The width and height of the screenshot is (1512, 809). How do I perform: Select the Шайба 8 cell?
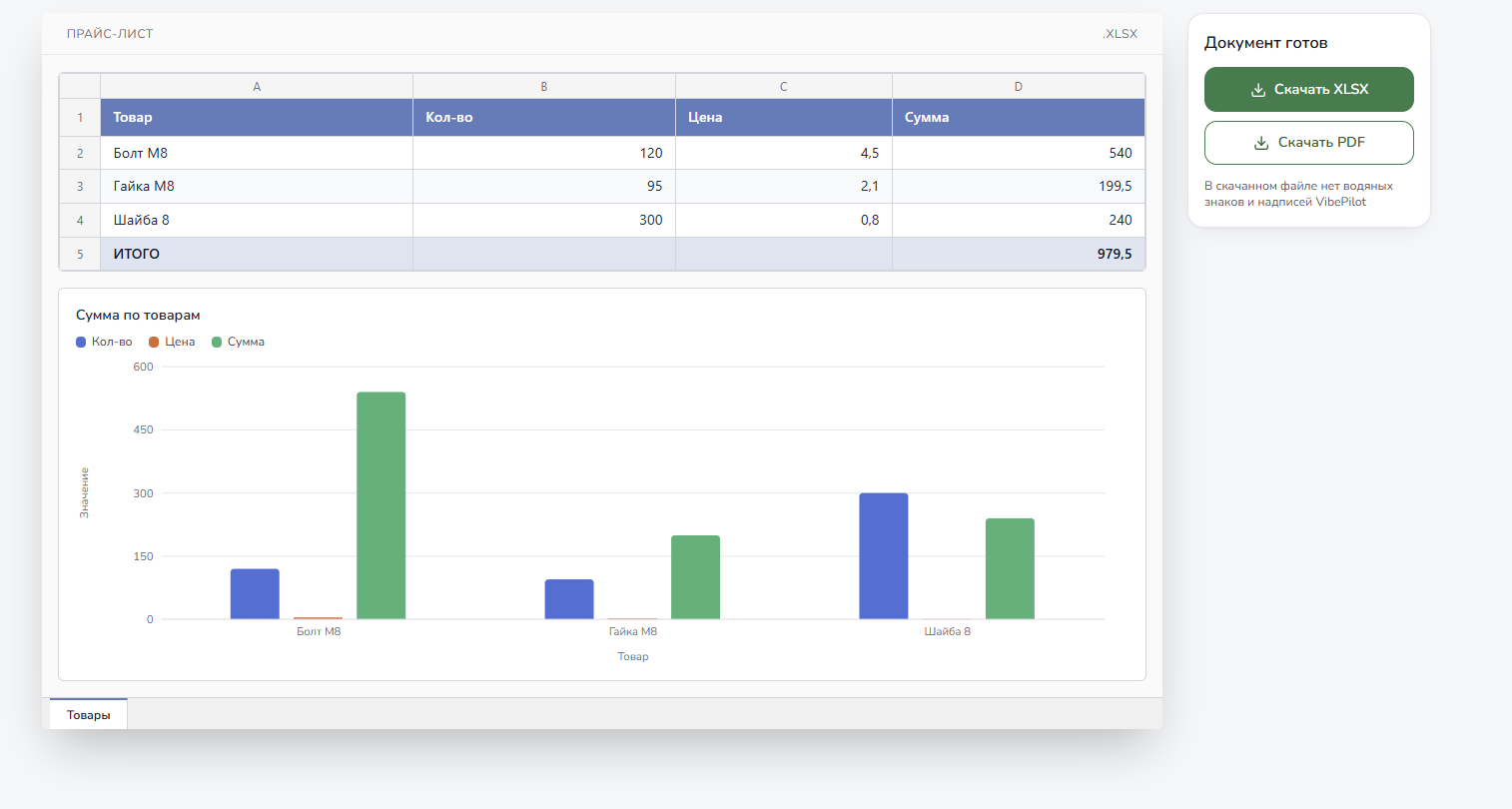pyautogui.click(x=257, y=220)
